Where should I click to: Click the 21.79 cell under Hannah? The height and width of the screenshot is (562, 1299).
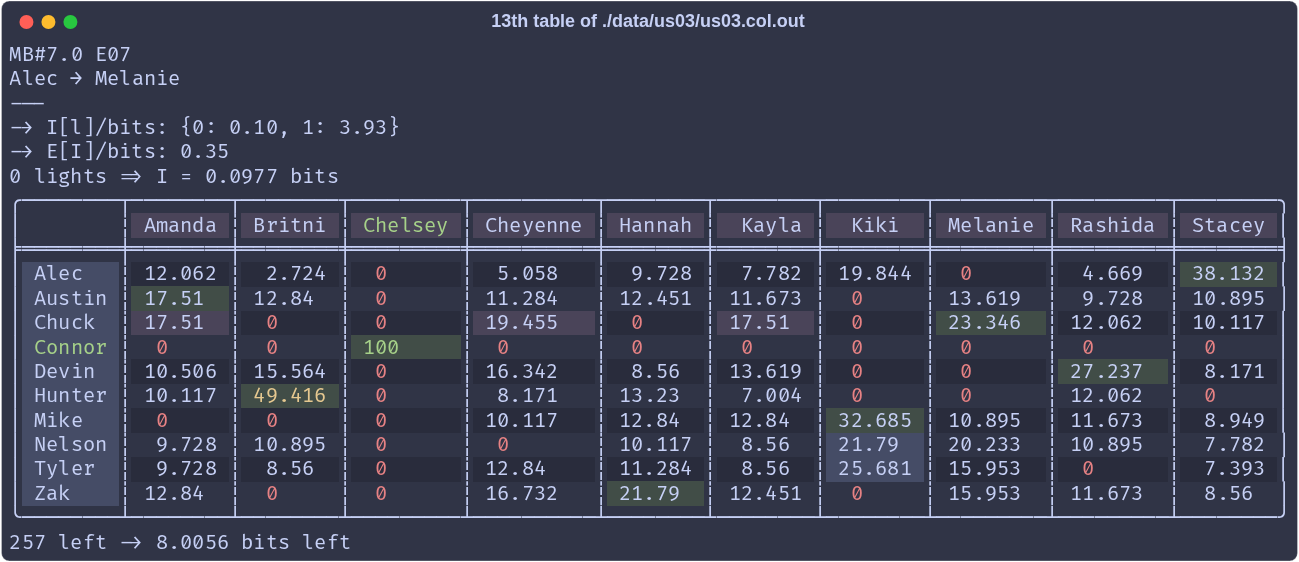655,493
